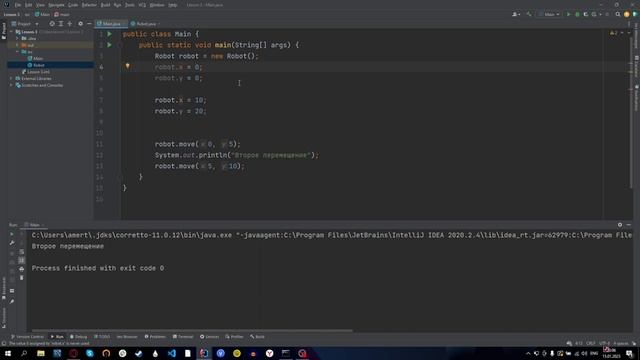Open the Version Control tool window
The image size is (640, 360).
click(27, 337)
